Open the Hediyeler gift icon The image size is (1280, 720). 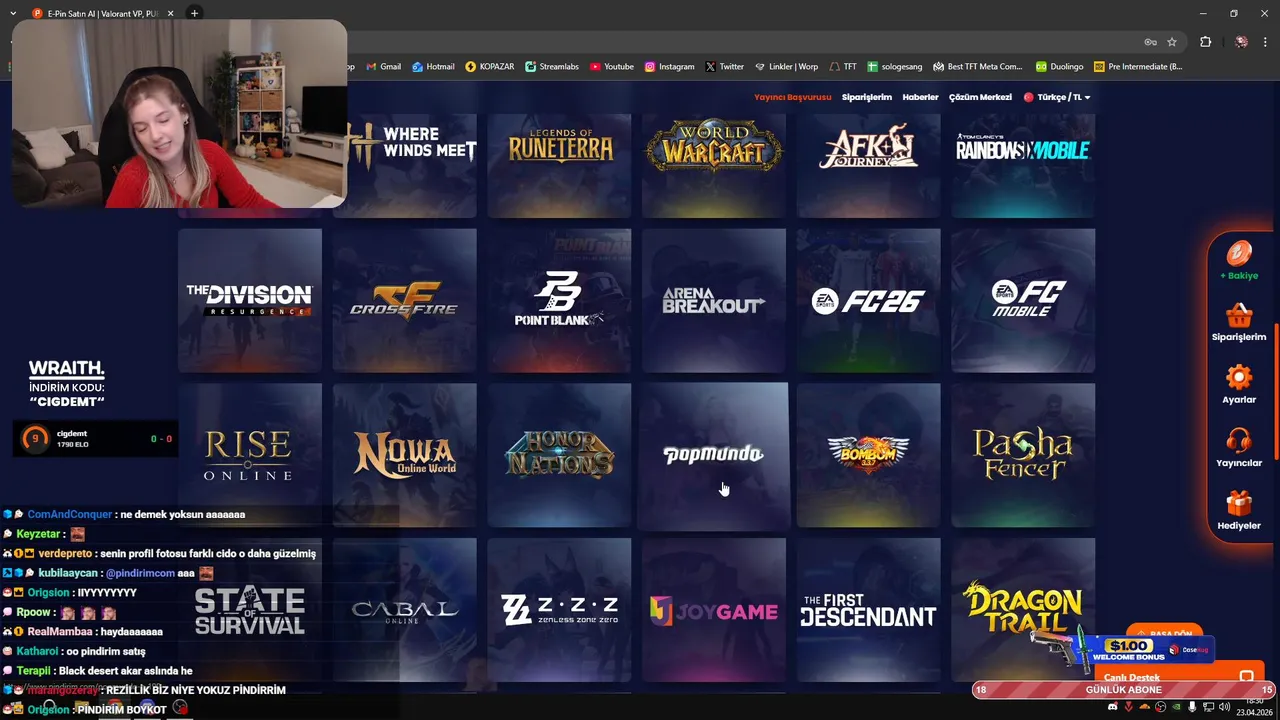[x=1239, y=503]
